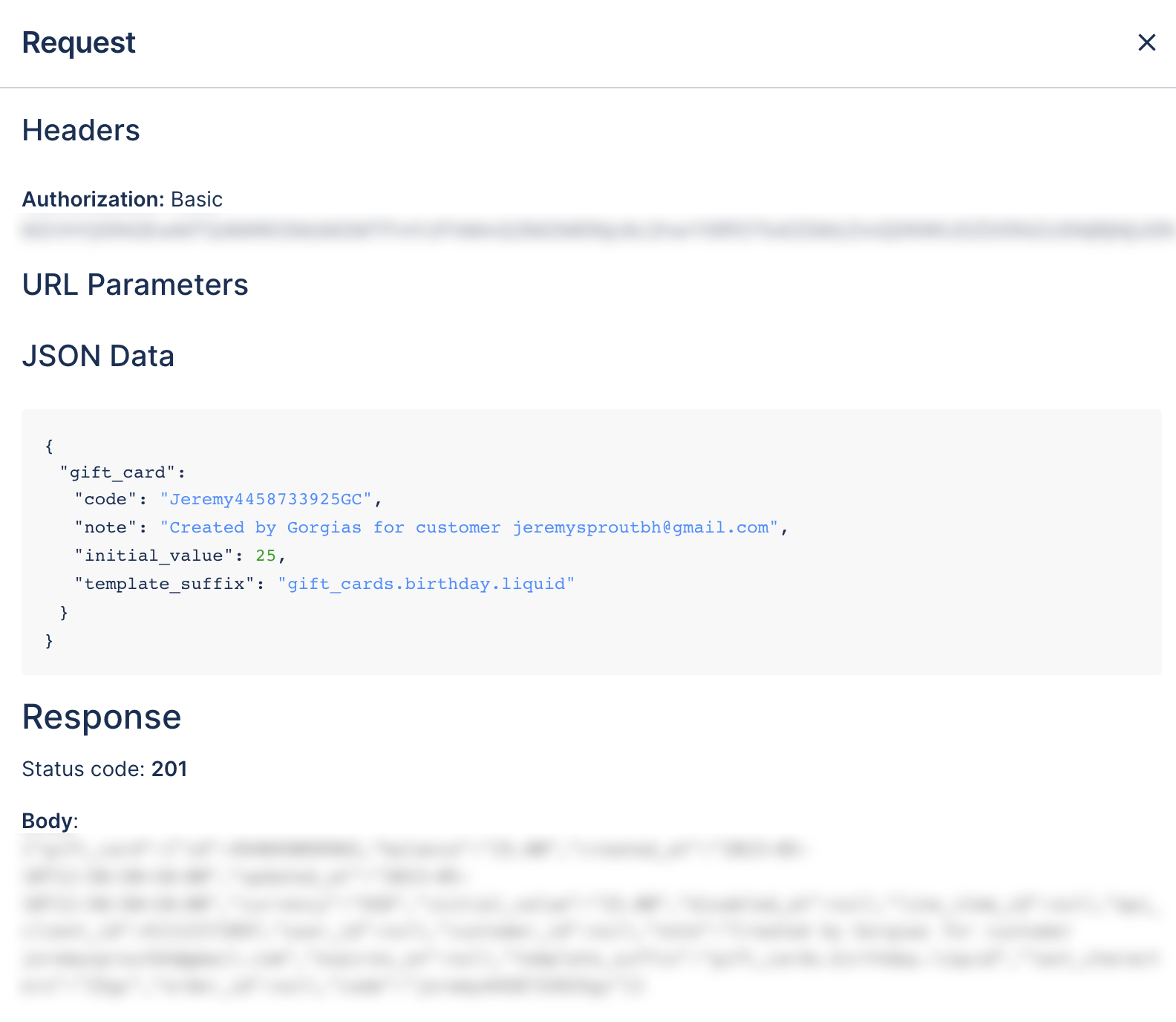Click the Request title heading
The width and height of the screenshot is (1176, 1022).
(79, 43)
